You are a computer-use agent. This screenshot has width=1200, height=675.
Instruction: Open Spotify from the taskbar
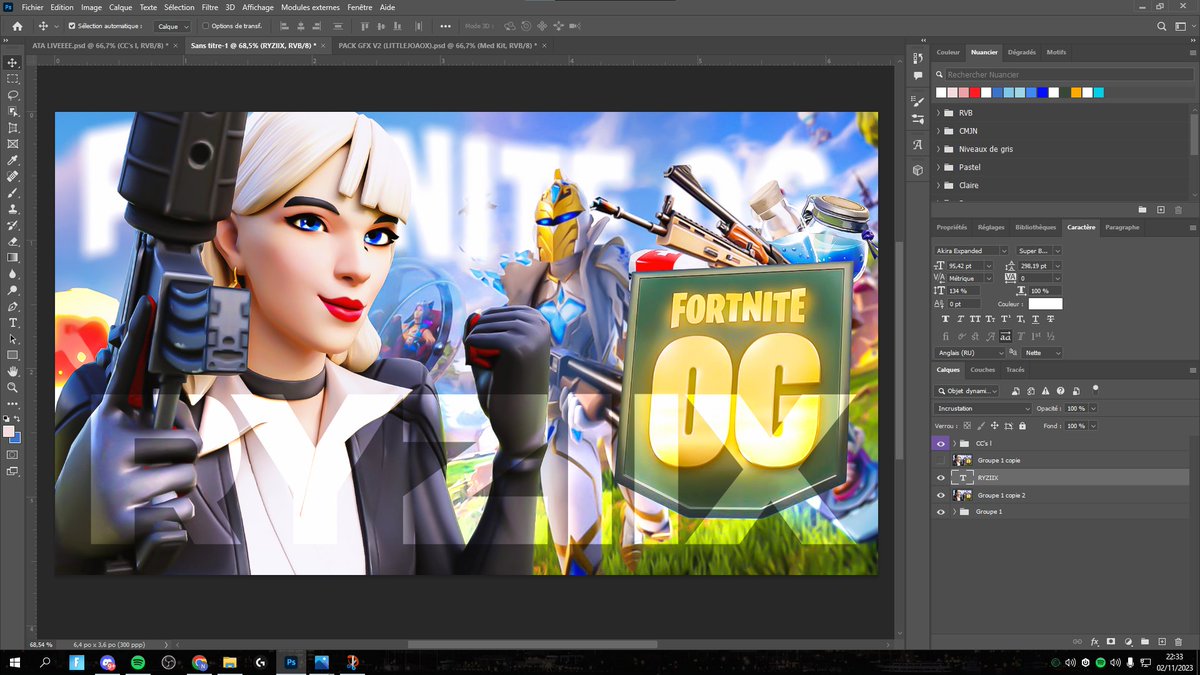coord(138,662)
